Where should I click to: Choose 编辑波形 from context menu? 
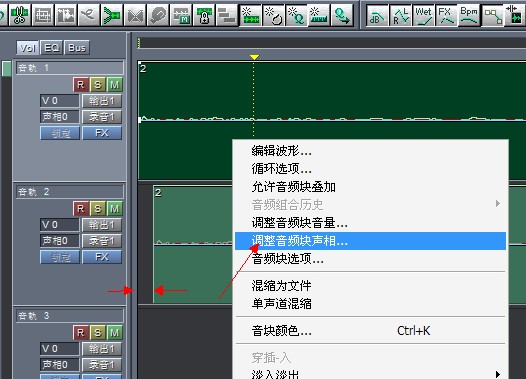(281, 151)
